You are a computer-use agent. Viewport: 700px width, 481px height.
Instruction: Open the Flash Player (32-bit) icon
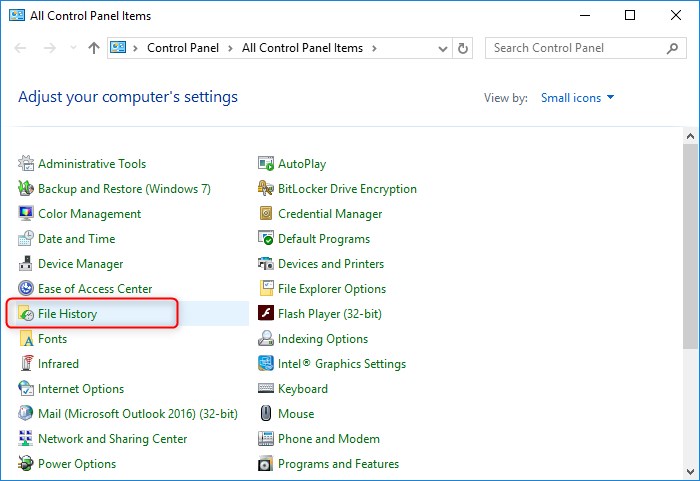click(x=266, y=314)
